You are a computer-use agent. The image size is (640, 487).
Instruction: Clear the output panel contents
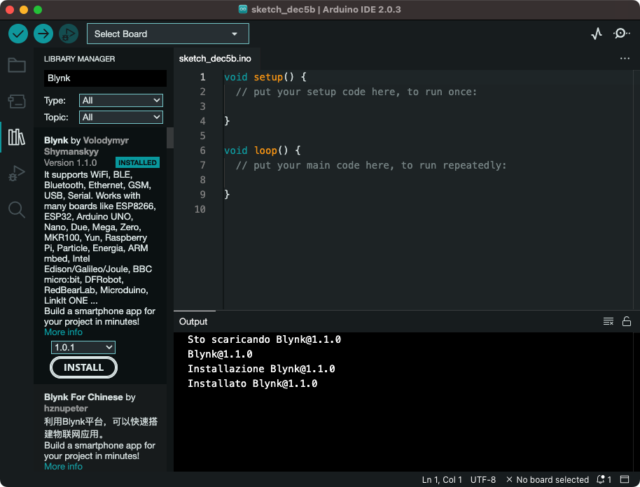pos(608,321)
